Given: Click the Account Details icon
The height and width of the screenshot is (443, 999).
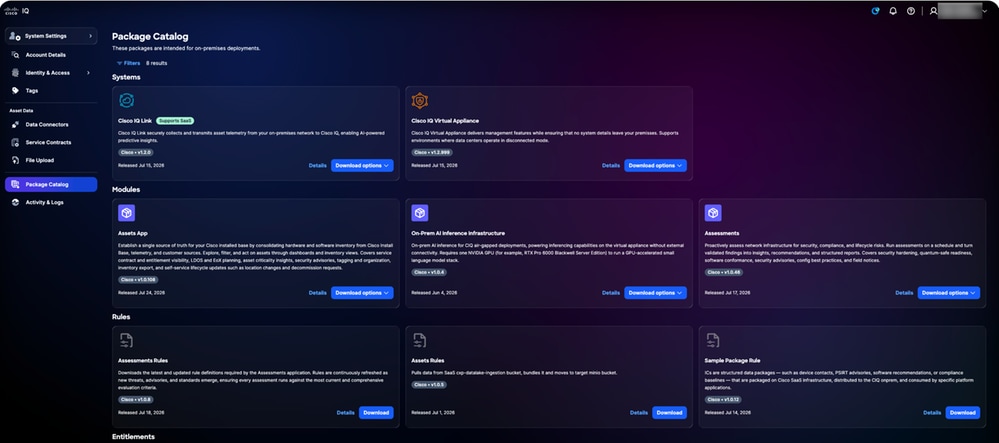Looking at the screenshot, I should [15, 55].
